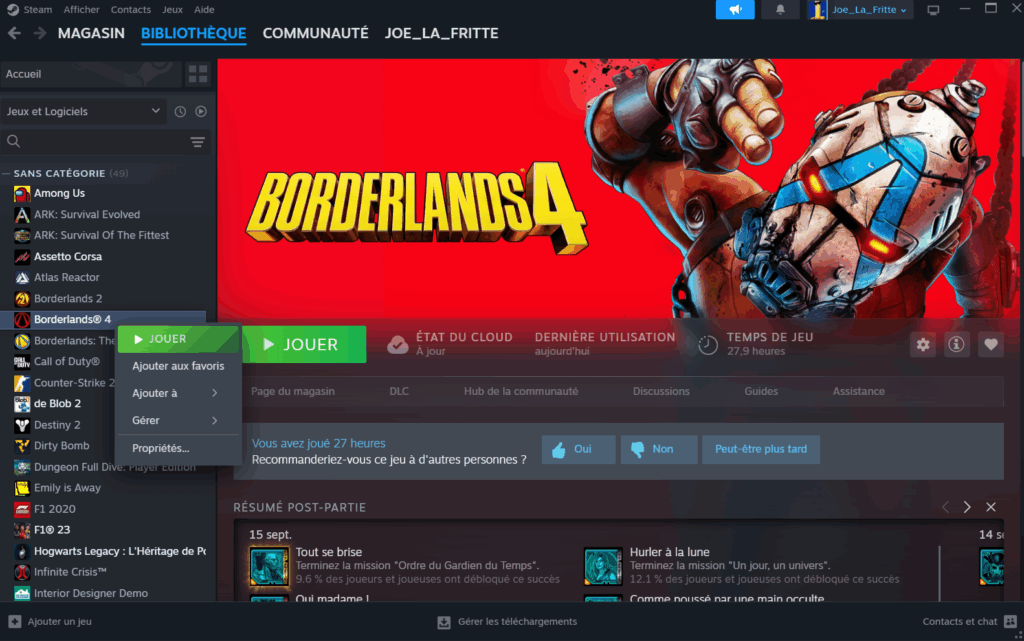Go forward with the right arrow
The width and height of the screenshot is (1024, 641).
pos(40,33)
